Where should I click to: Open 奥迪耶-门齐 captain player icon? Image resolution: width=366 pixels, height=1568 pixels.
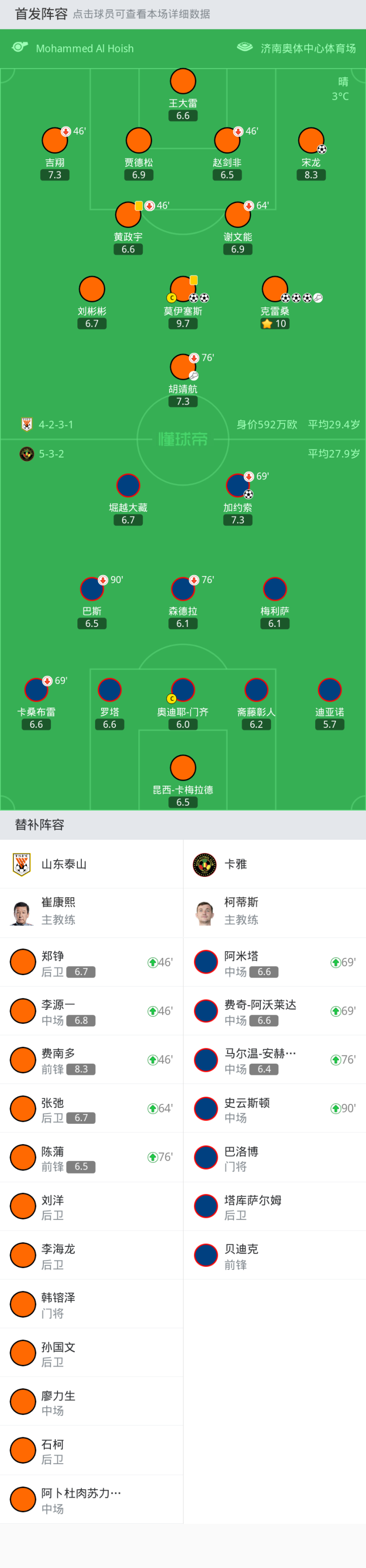(183, 690)
